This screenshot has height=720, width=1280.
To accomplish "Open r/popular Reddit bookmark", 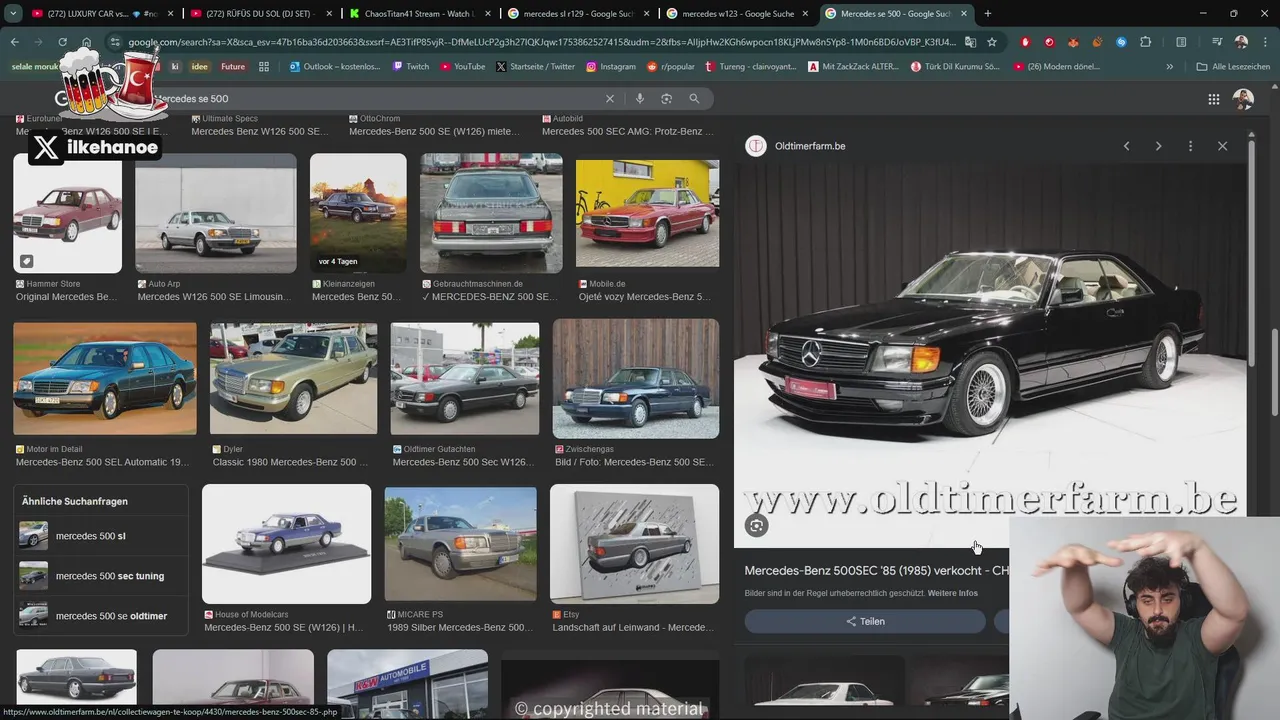I will pyautogui.click(x=670, y=66).
